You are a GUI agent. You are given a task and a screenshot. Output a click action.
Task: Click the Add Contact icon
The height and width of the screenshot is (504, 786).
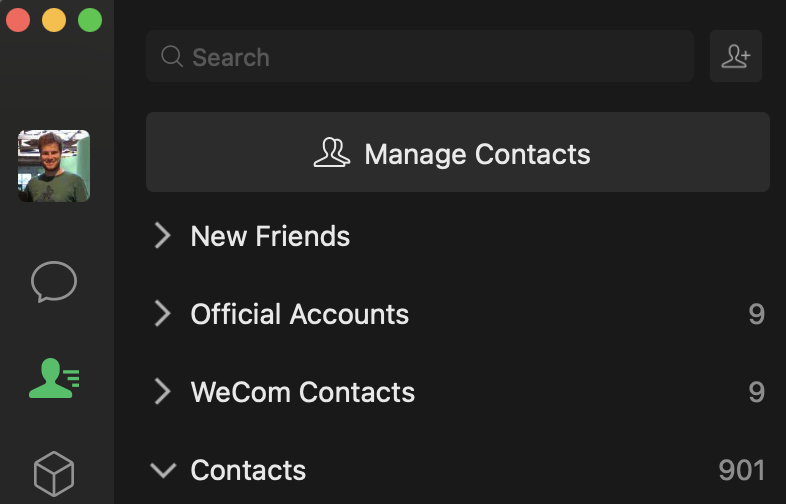point(736,56)
